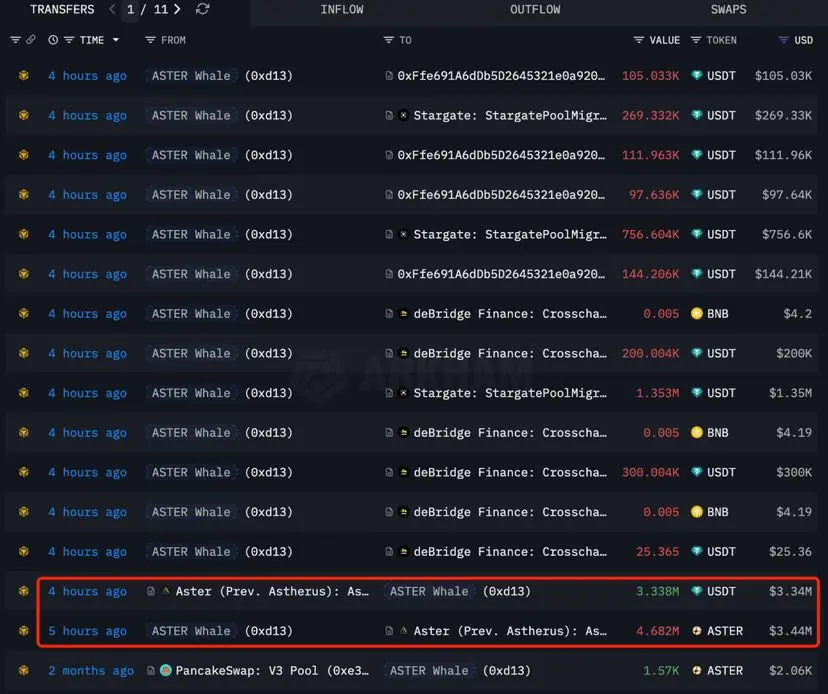Refresh the transfers list

(x=203, y=10)
